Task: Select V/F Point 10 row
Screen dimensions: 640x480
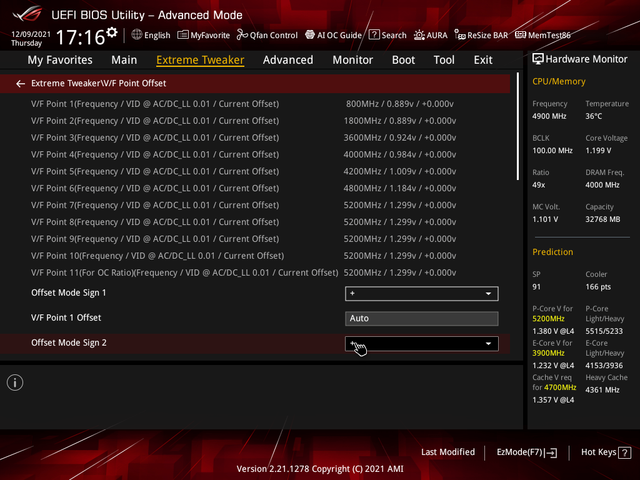Action: point(255,256)
